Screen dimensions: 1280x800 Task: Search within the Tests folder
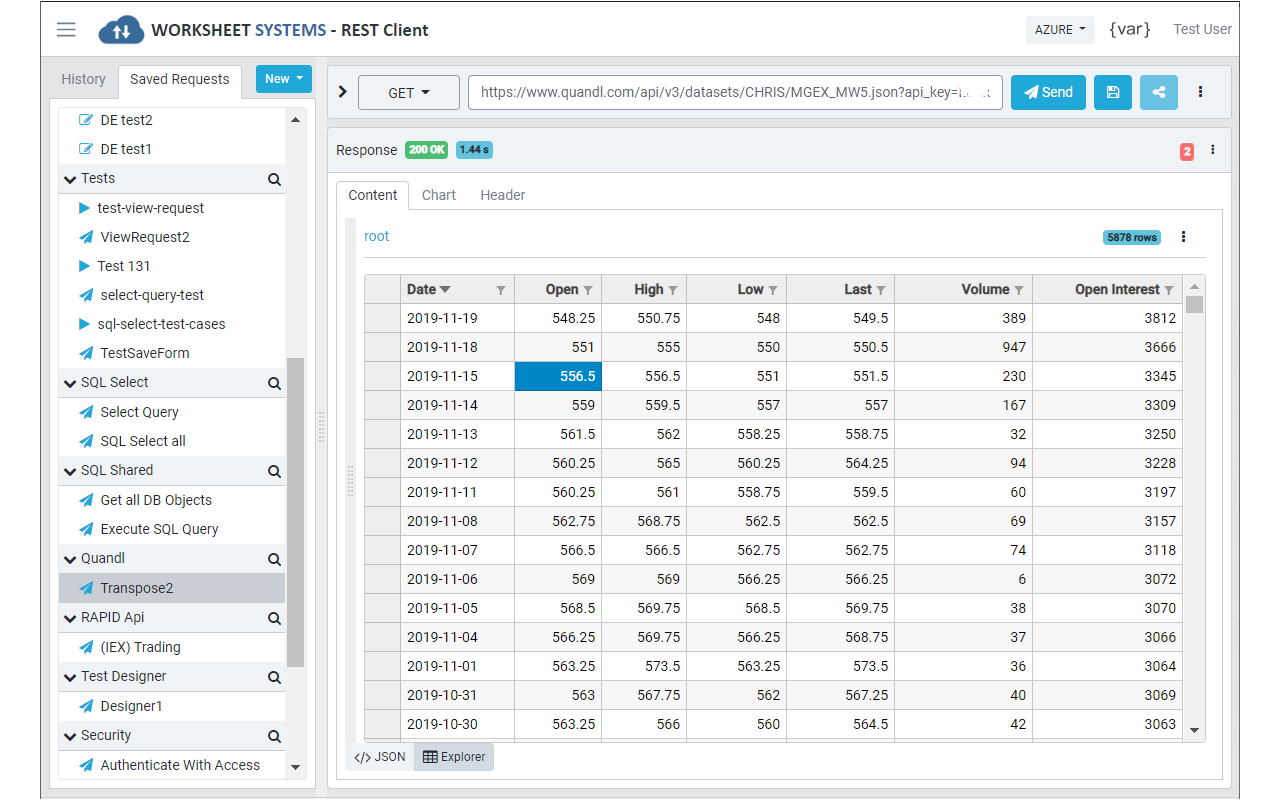point(274,180)
